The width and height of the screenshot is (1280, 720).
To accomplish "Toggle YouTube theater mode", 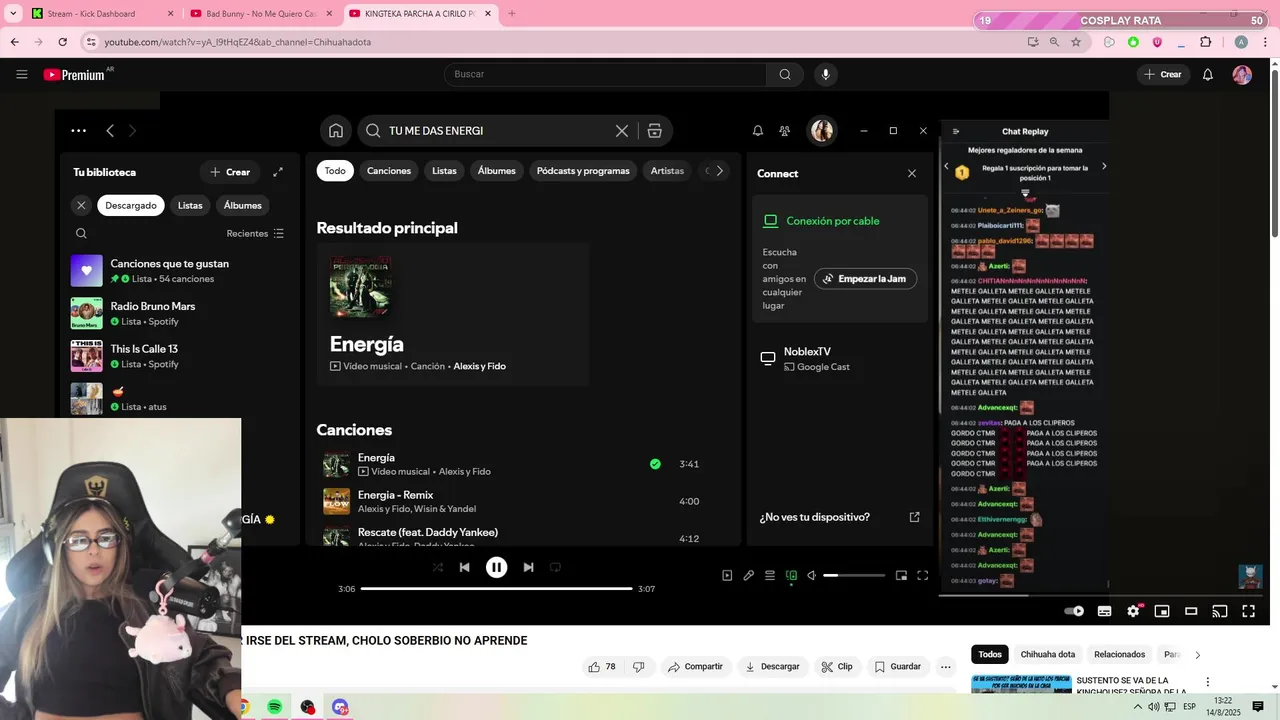I will pyautogui.click(x=1191, y=611).
